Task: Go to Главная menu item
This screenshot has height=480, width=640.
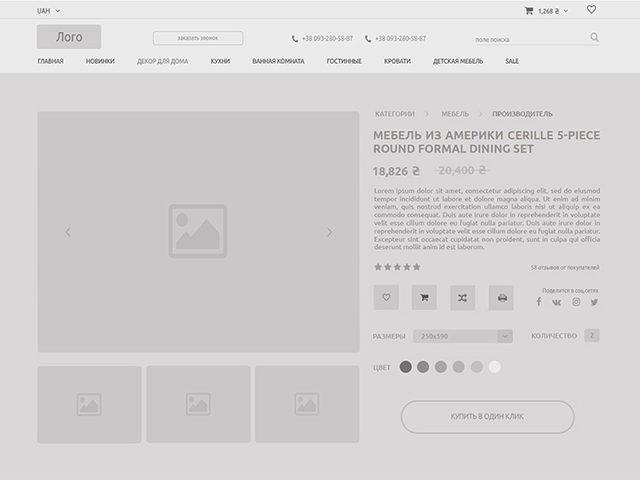Action: pos(51,61)
